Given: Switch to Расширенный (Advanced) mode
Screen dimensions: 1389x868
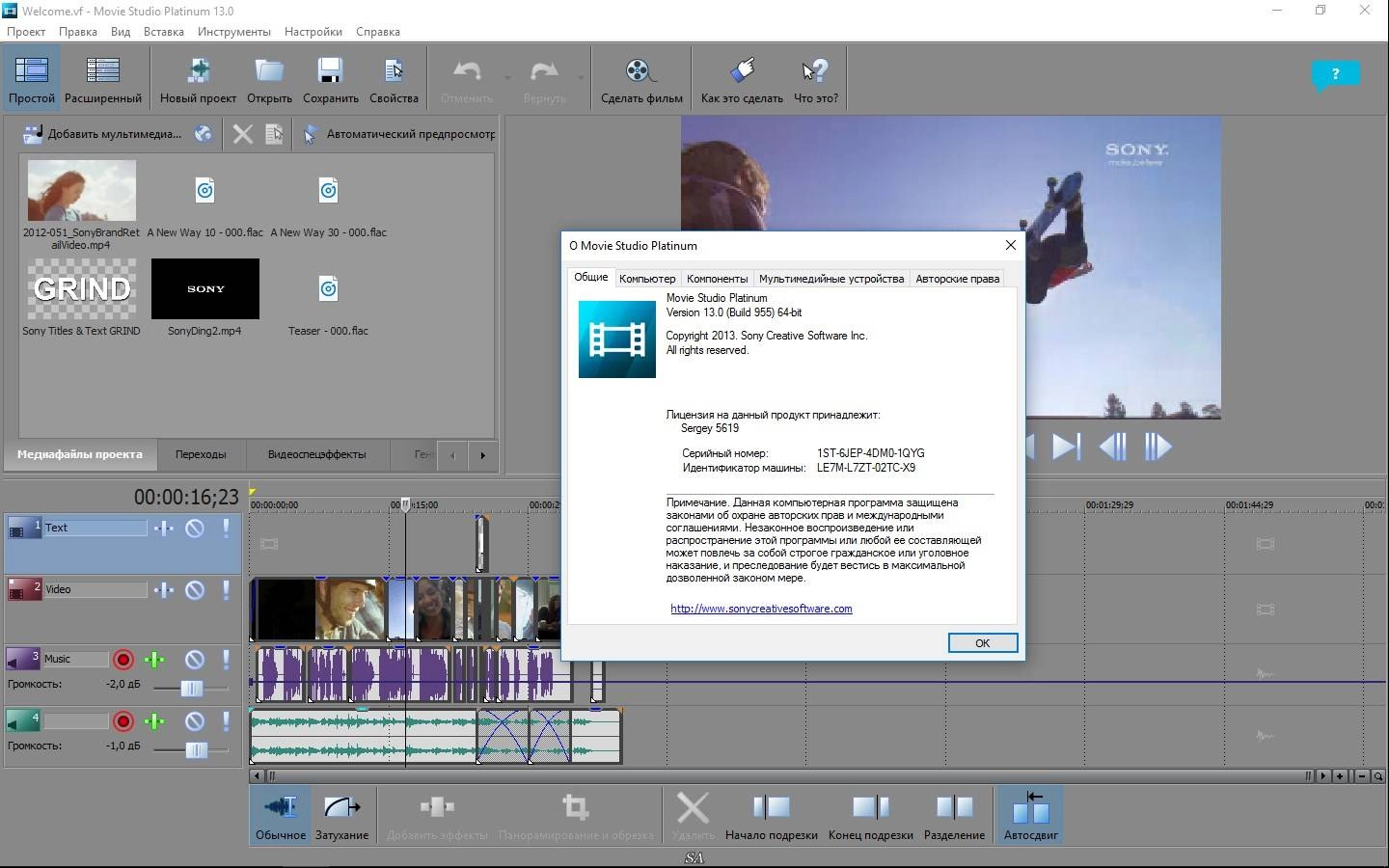Looking at the screenshot, I should 102,78.
